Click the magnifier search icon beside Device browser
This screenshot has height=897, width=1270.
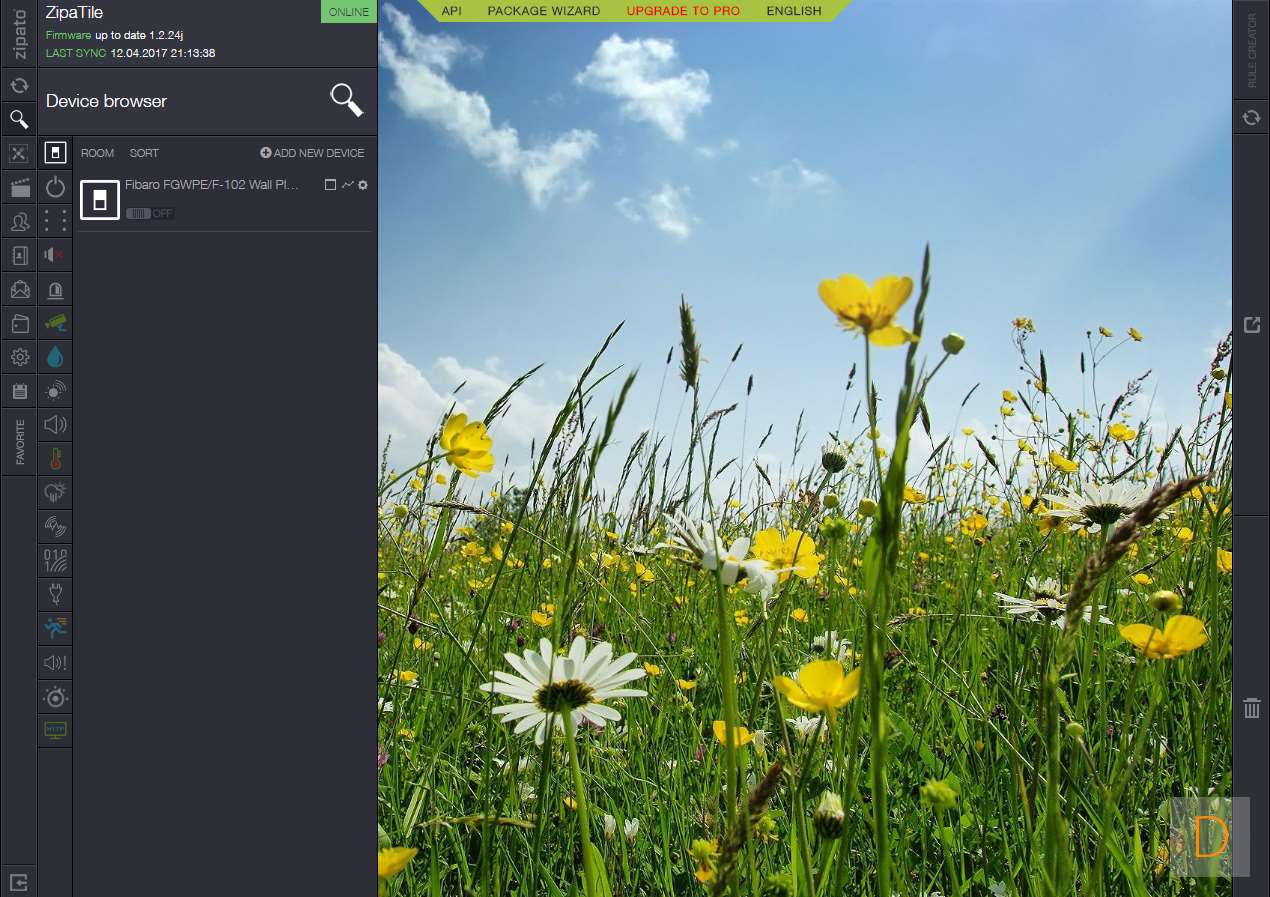pyautogui.click(x=346, y=100)
